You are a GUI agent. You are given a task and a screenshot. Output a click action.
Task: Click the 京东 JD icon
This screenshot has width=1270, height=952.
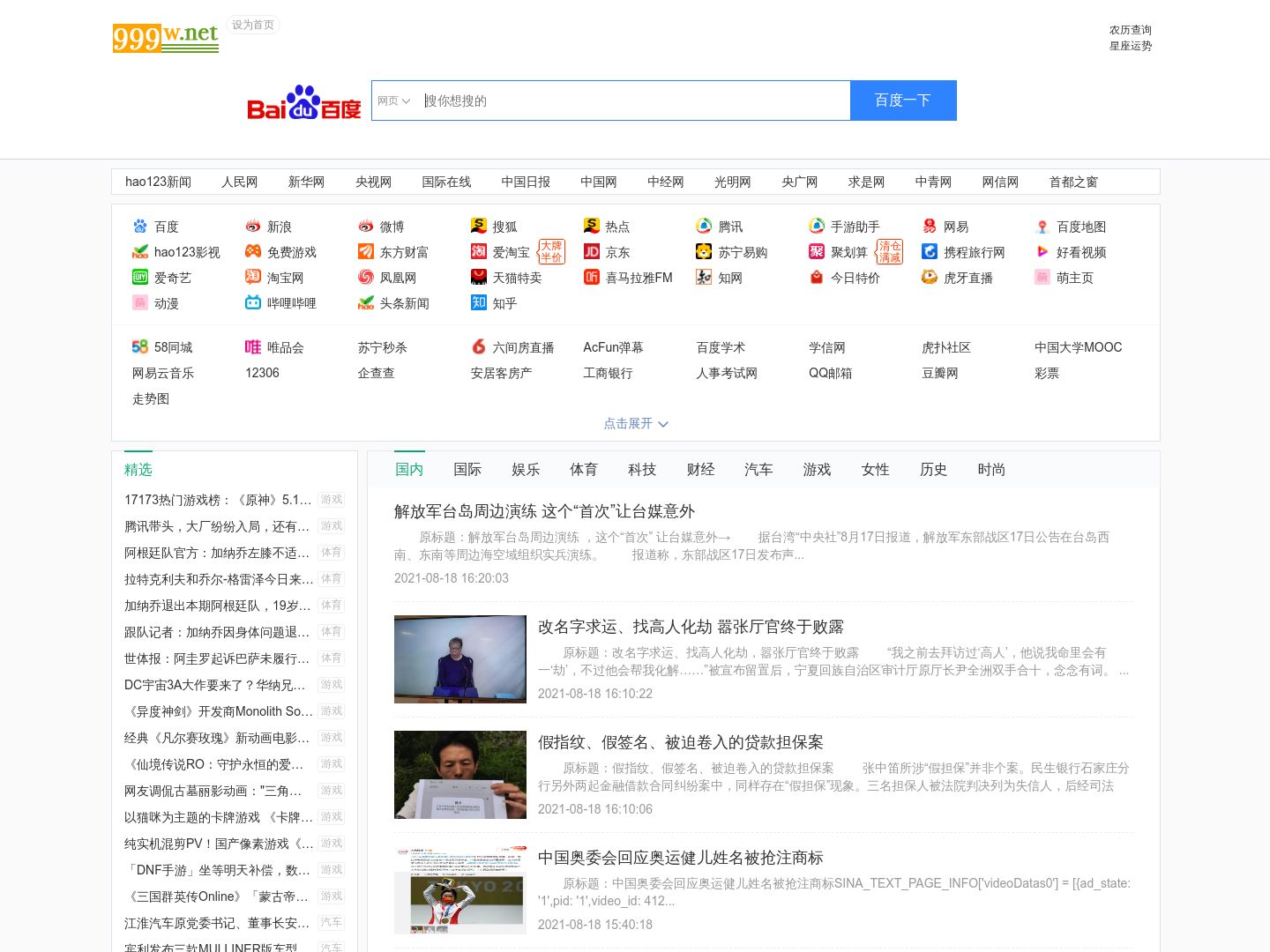point(592,252)
